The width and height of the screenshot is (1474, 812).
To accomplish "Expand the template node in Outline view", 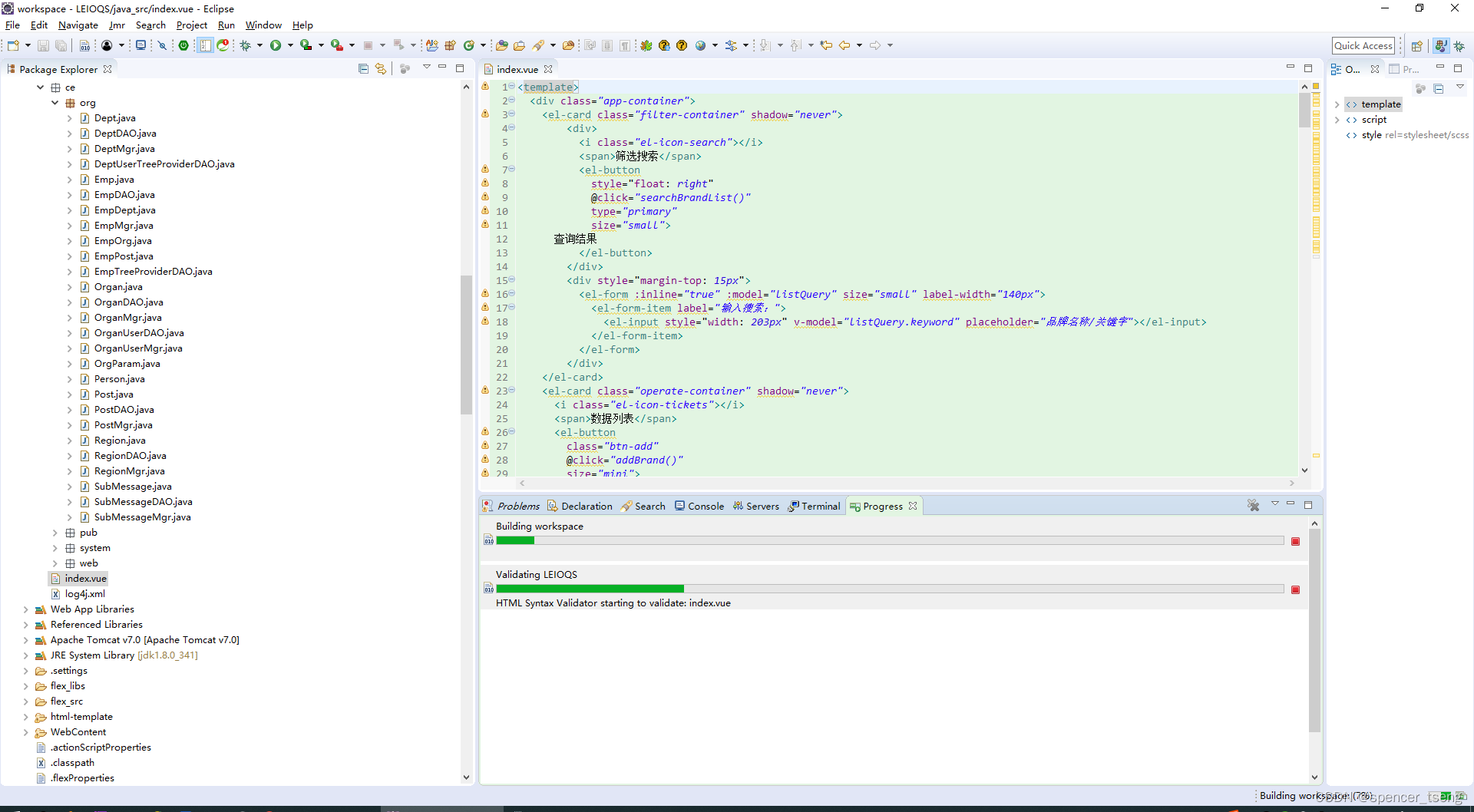I will [x=1337, y=104].
